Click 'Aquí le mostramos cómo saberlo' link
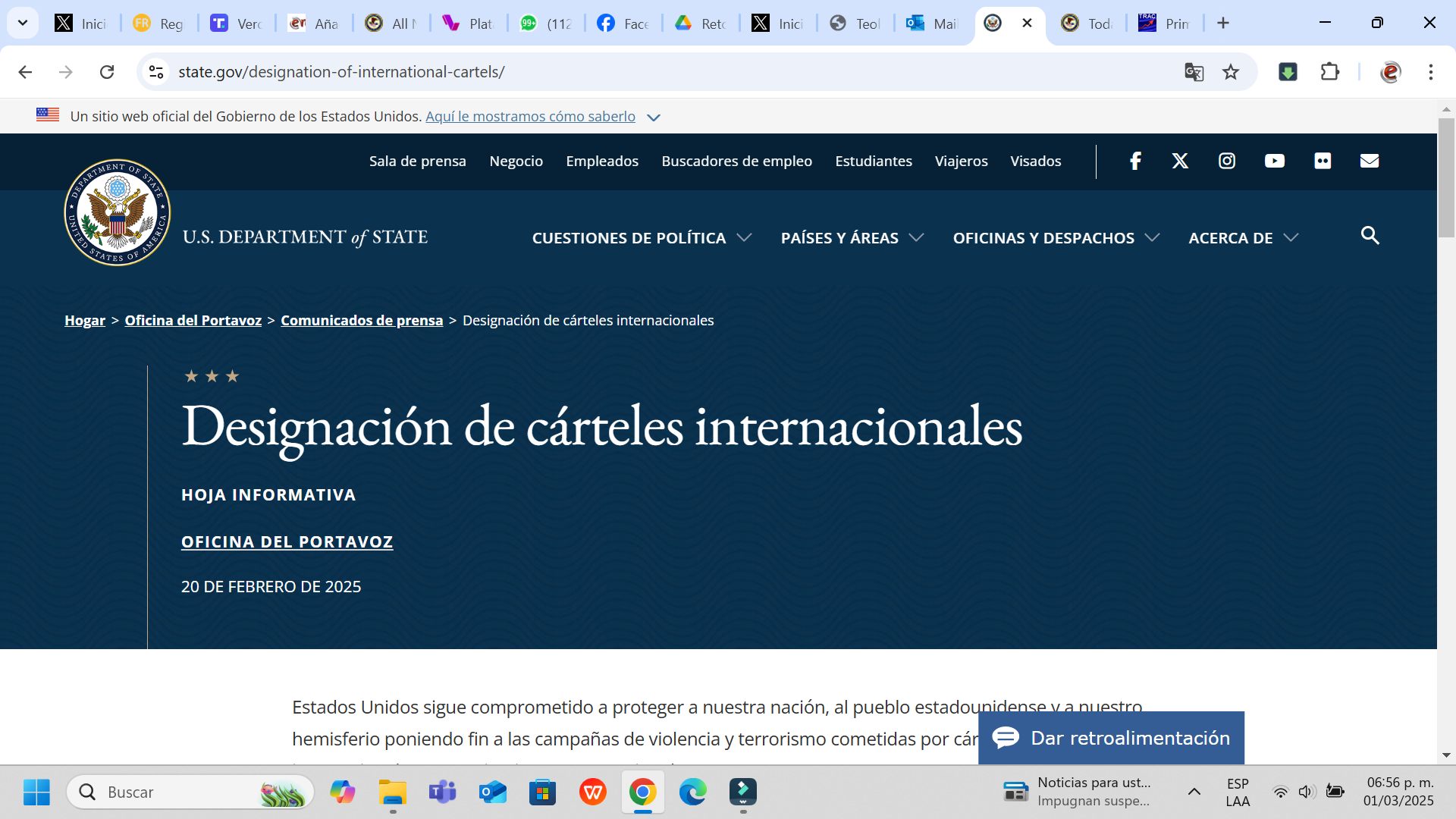The image size is (1456, 819). coord(530,116)
